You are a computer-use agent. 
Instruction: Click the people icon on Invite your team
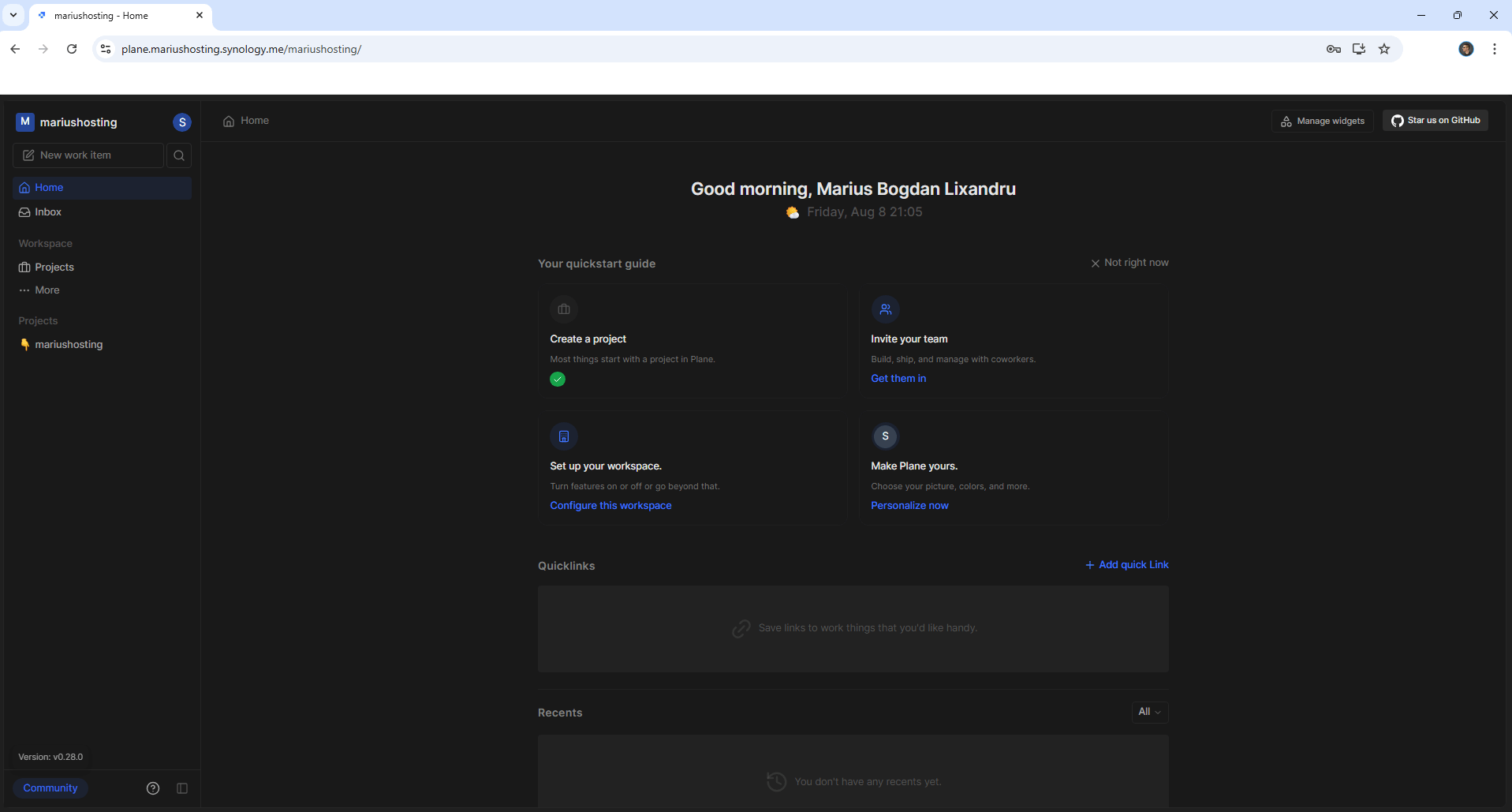point(885,309)
